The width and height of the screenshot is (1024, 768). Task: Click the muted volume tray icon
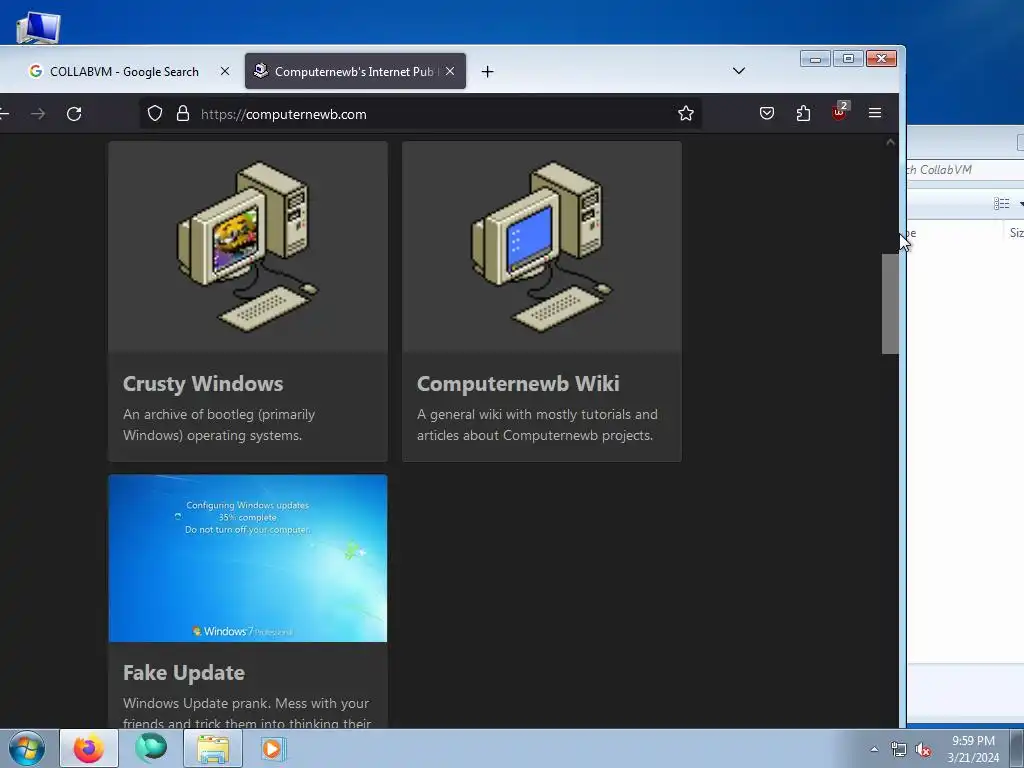(923, 750)
